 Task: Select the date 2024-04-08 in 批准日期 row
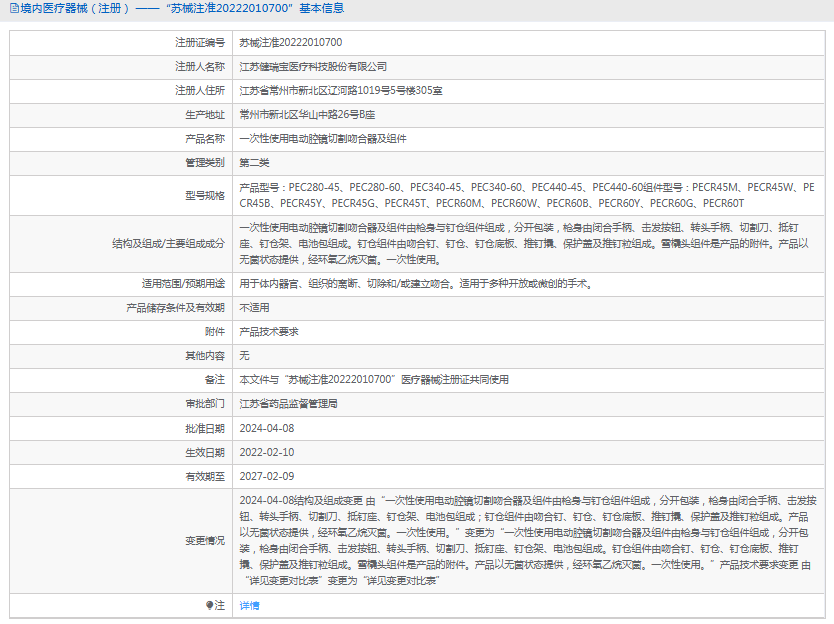[x=266, y=428]
